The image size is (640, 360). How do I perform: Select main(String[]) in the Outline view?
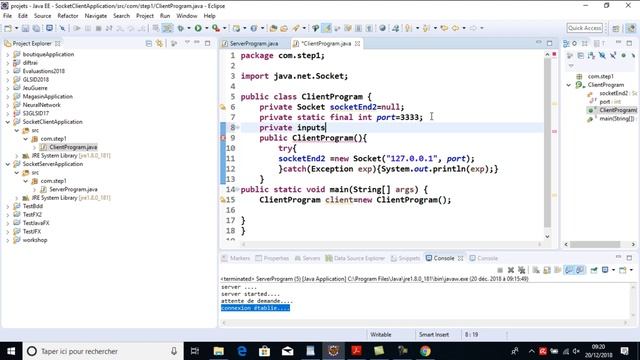612,119
